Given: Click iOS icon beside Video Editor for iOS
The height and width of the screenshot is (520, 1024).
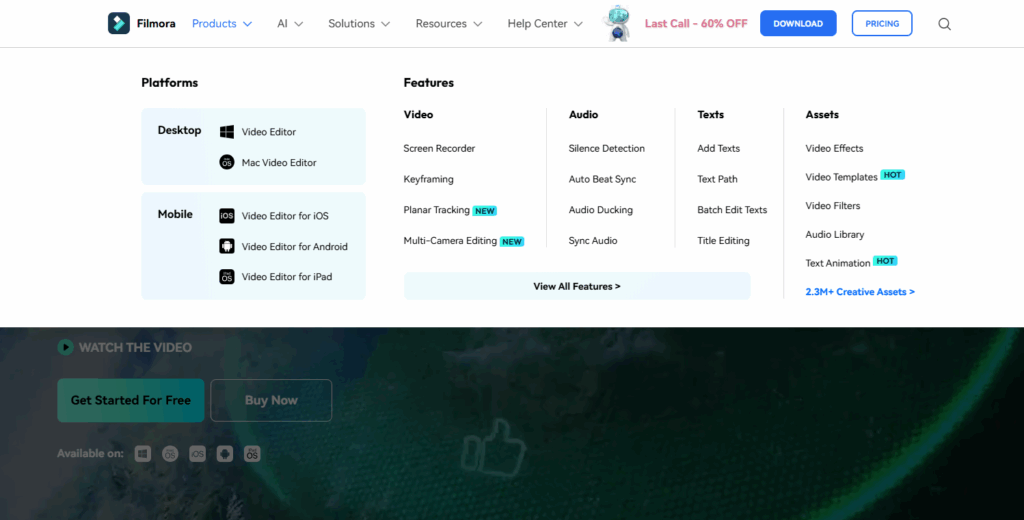Looking at the screenshot, I should (227, 216).
